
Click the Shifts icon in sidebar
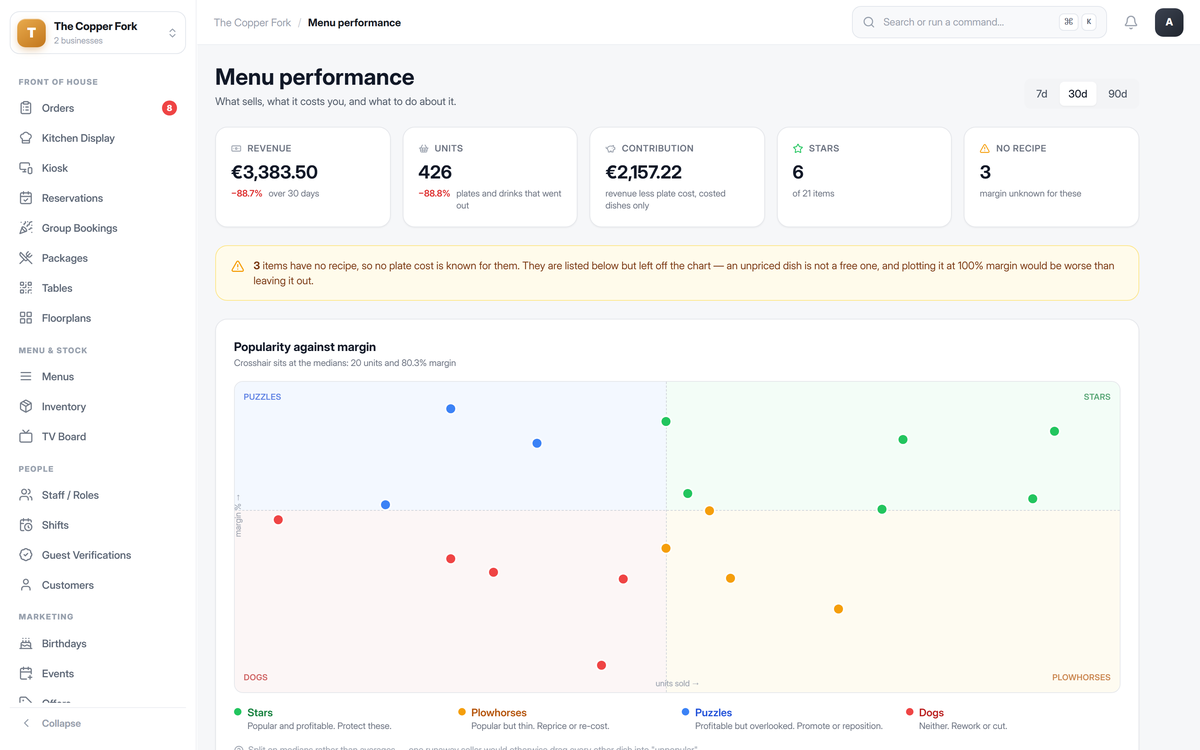26,525
